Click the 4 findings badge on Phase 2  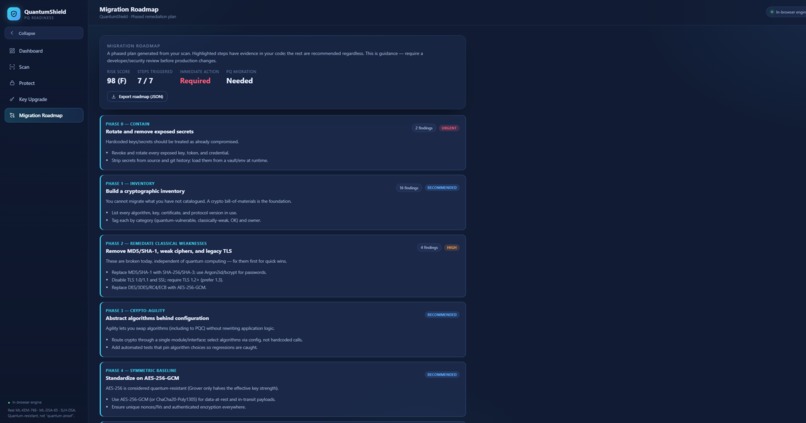[x=429, y=248]
